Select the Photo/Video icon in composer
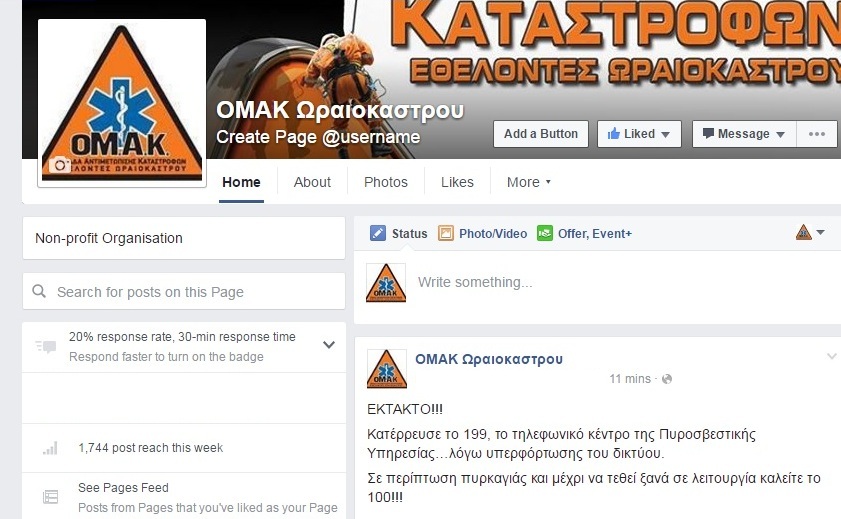The height and width of the screenshot is (519, 841). (446, 233)
